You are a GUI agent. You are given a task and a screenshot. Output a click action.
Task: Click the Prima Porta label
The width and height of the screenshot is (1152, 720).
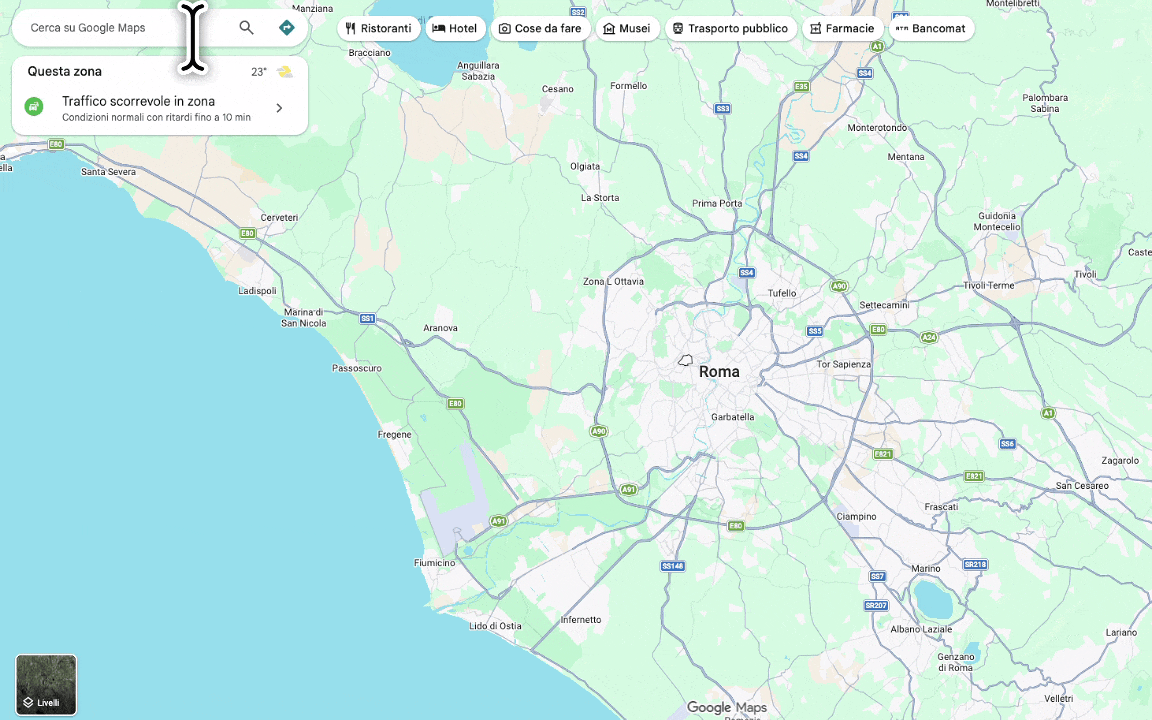(x=717, y=204)
